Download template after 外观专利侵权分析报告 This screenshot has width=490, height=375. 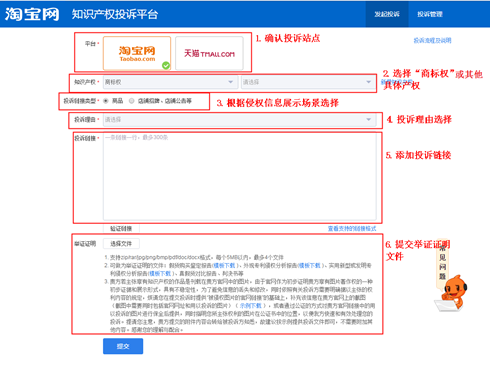tap(309, 266)
